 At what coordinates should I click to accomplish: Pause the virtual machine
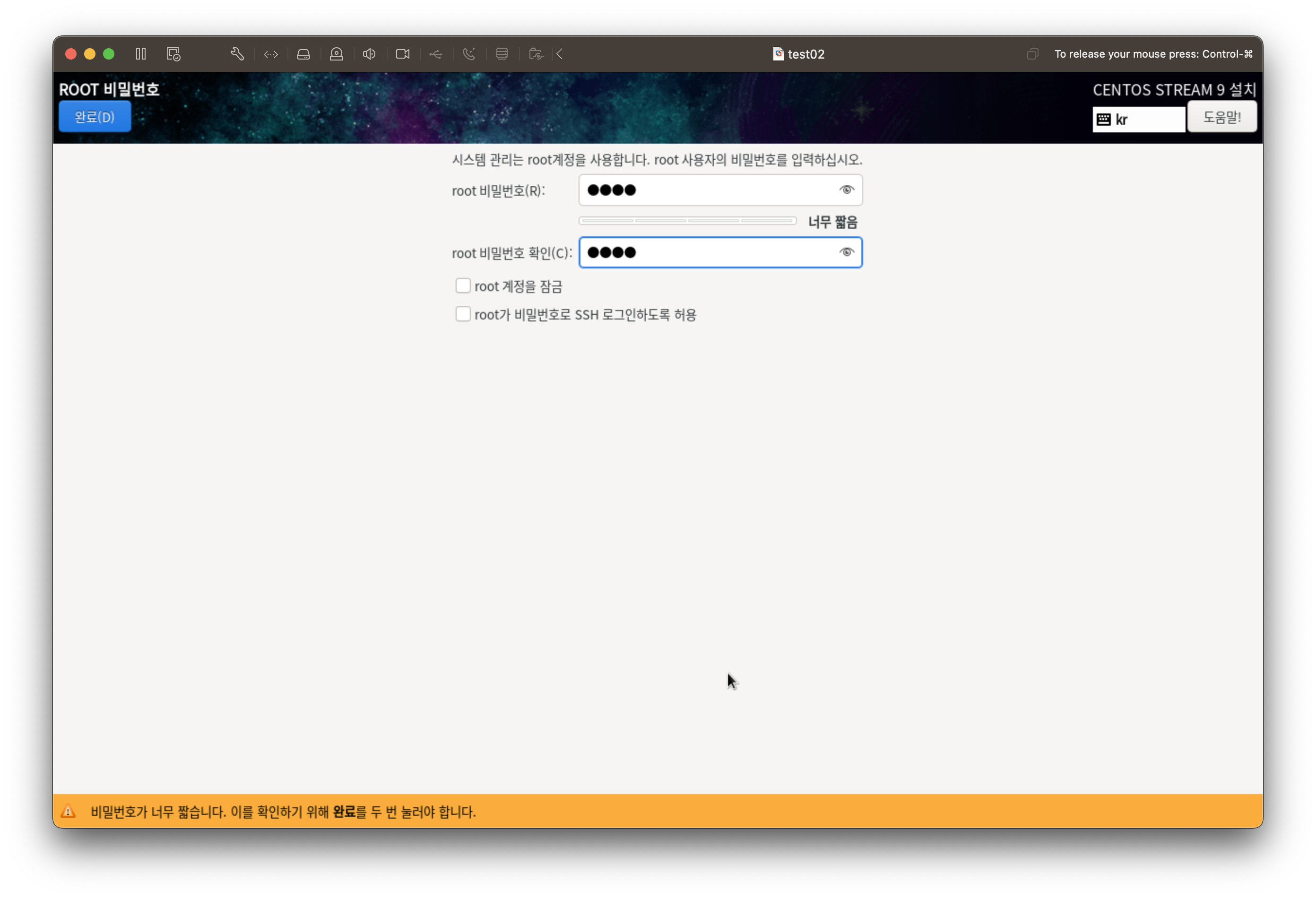pyautogui.click(x=141, y=54)
